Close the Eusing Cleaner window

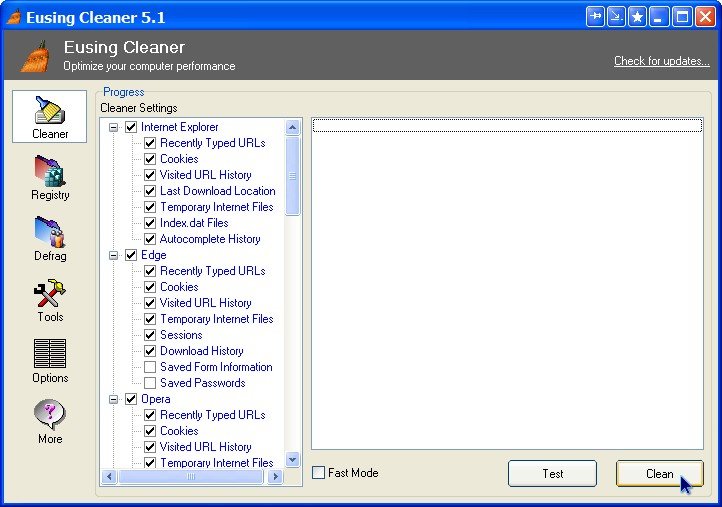[705, 17]
